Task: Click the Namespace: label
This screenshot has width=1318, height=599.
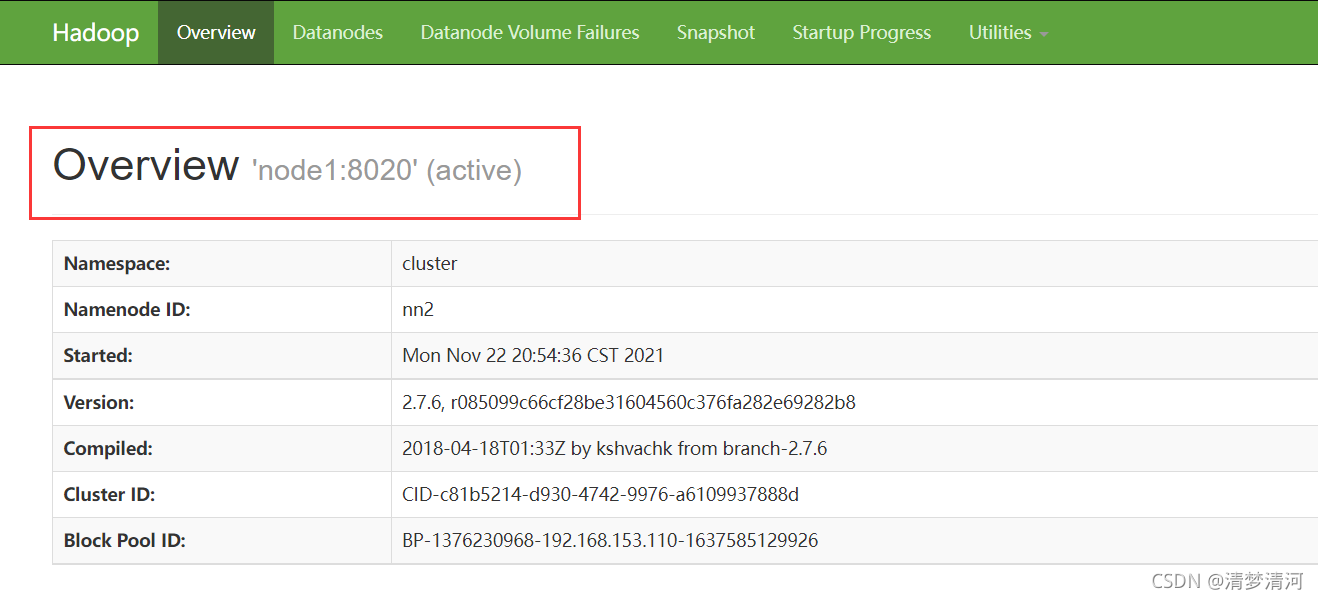Action: tap(117, 264)
